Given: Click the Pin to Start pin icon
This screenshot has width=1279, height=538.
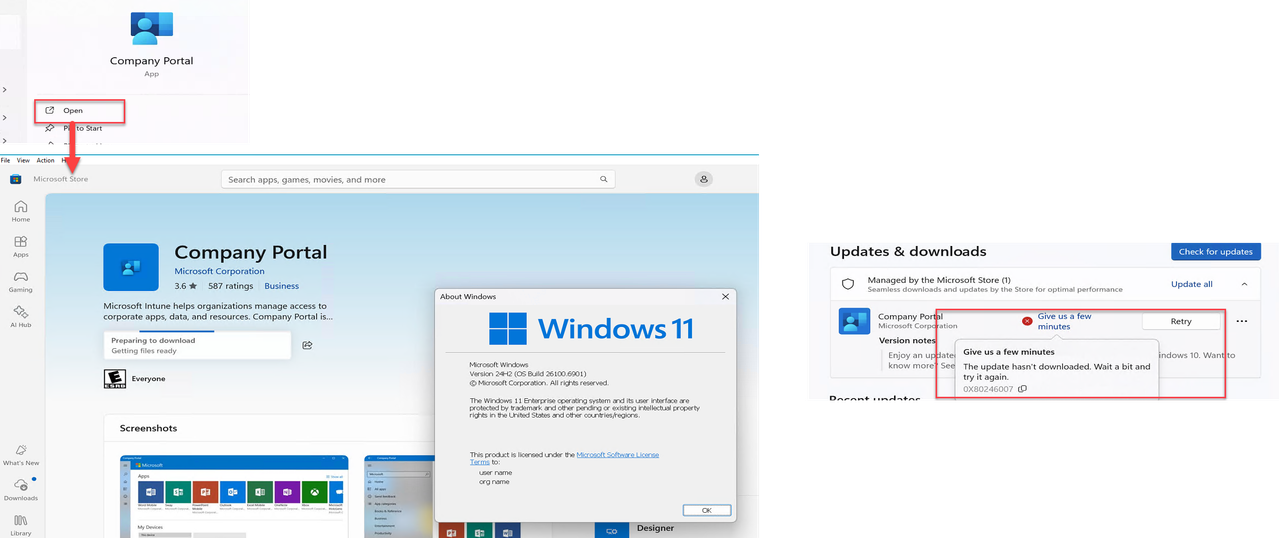Looking at the screenshot, I should (50, 128).
